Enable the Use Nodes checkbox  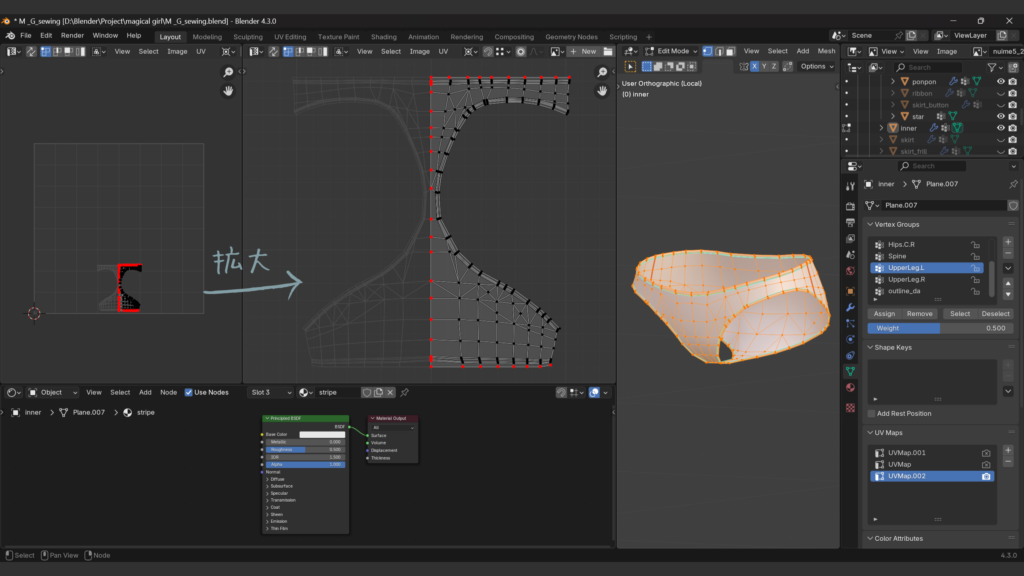point(189,392)
